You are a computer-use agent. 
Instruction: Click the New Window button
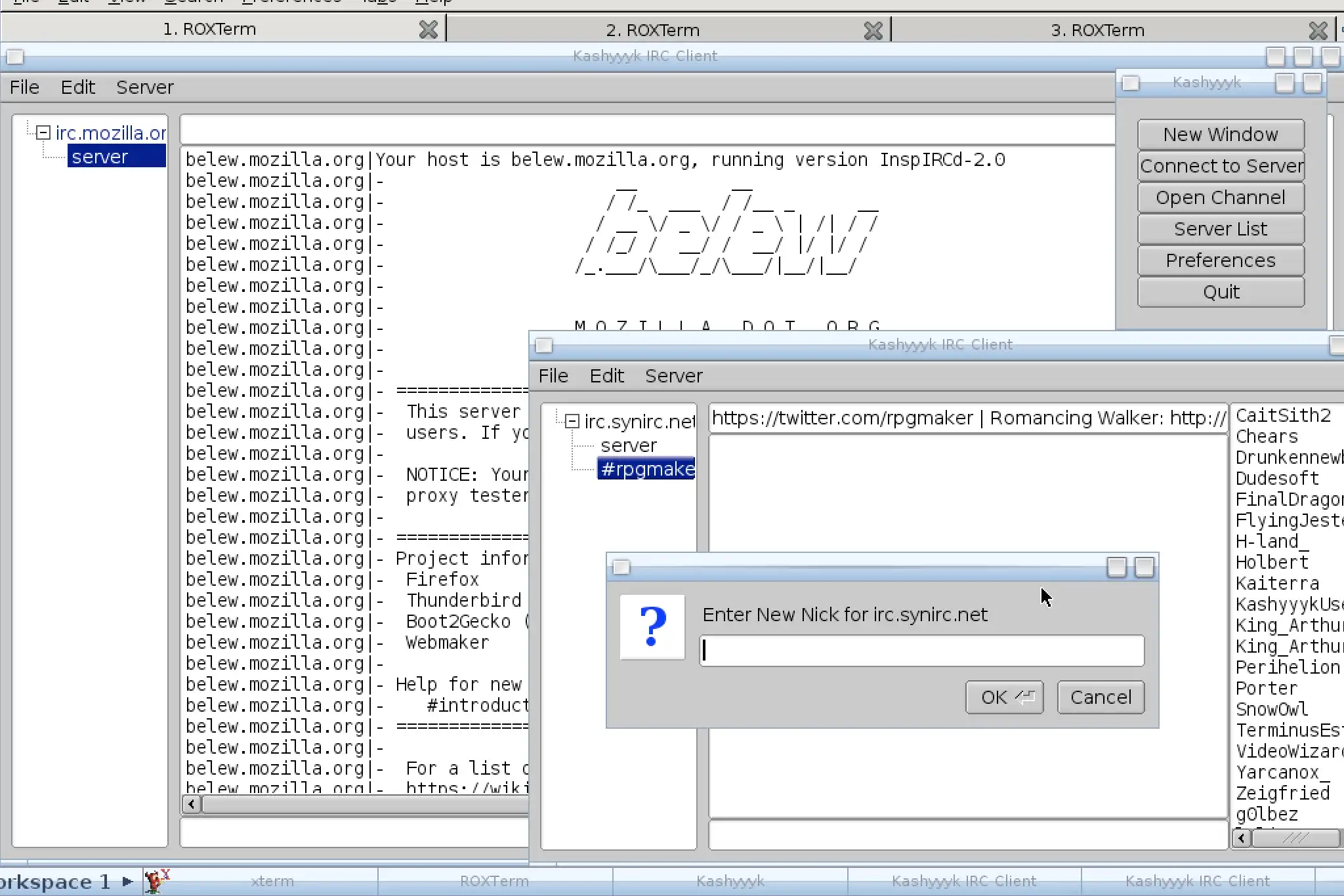point(1221,134)
